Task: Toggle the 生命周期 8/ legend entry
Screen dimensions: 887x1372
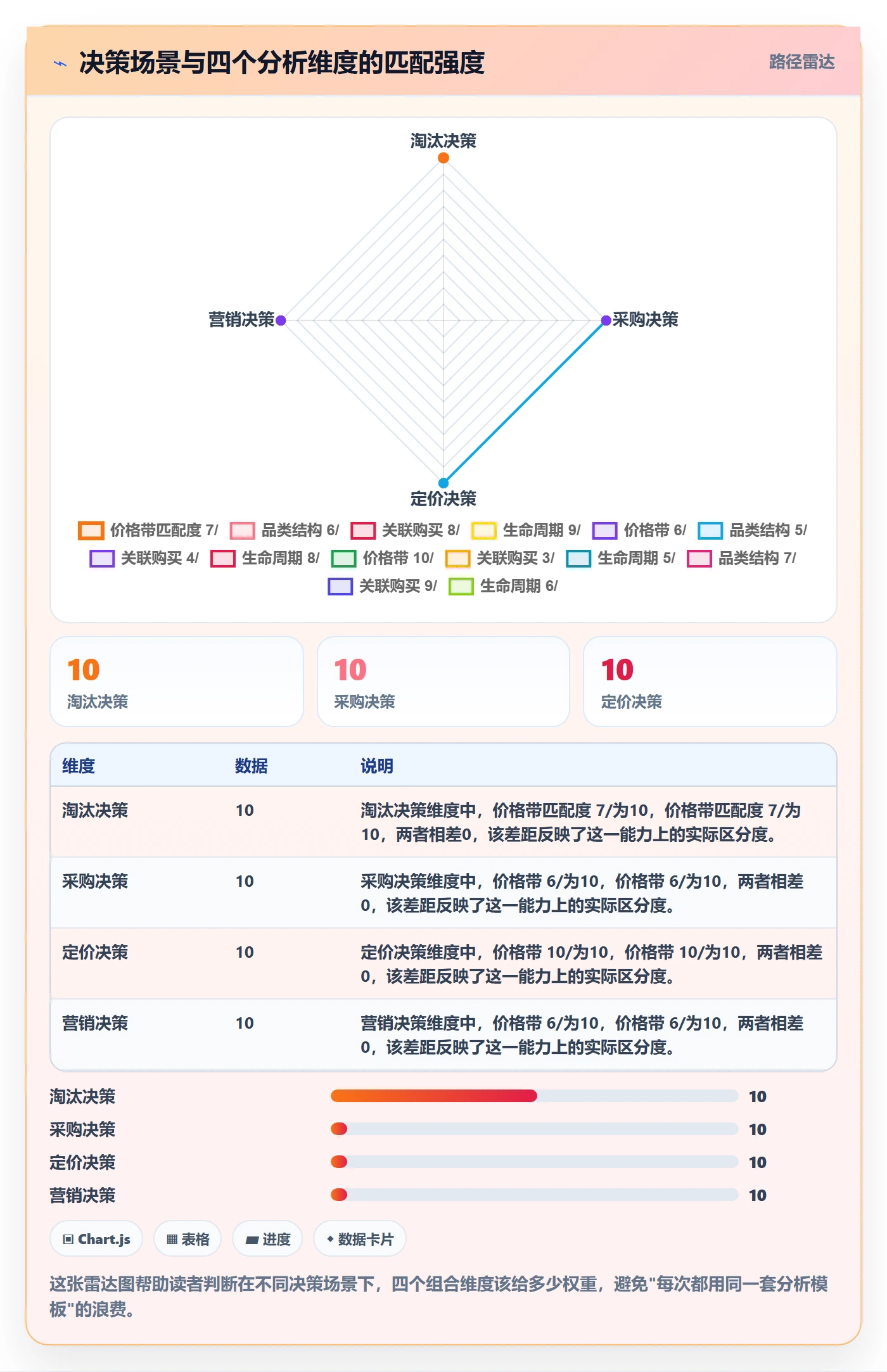Action: (x=265, y=558)
